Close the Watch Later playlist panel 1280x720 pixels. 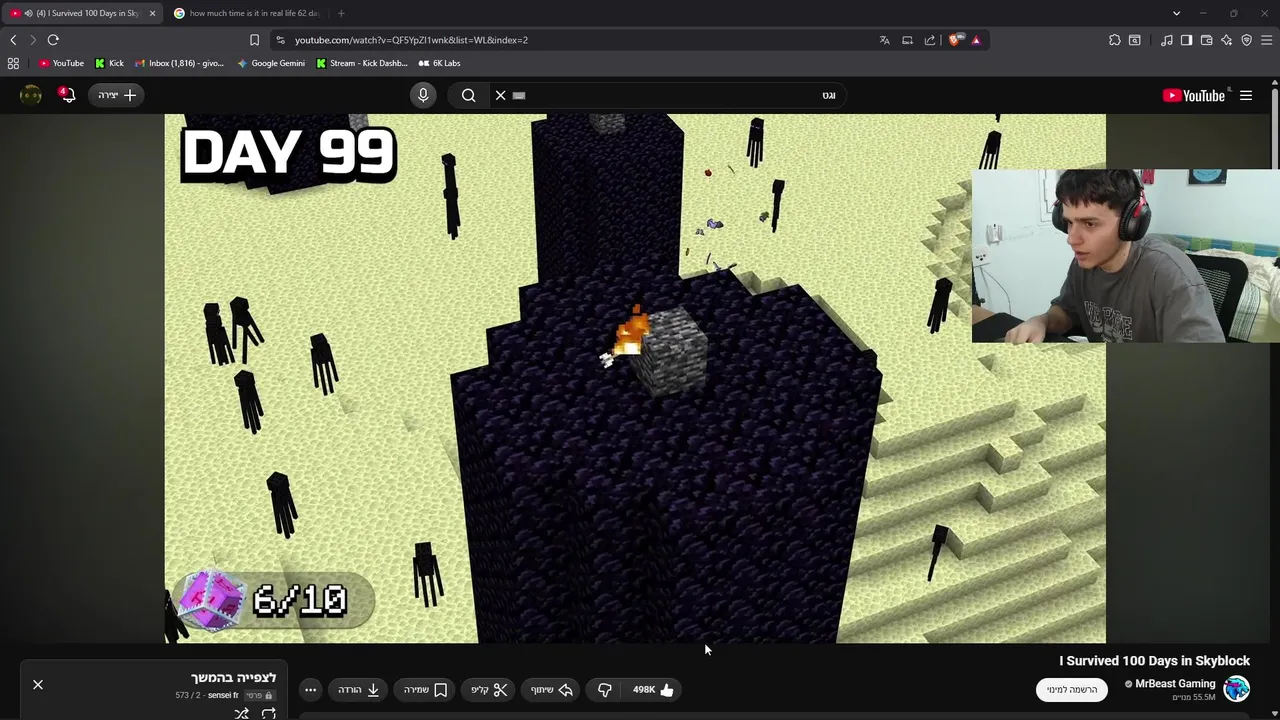(38, 684)
